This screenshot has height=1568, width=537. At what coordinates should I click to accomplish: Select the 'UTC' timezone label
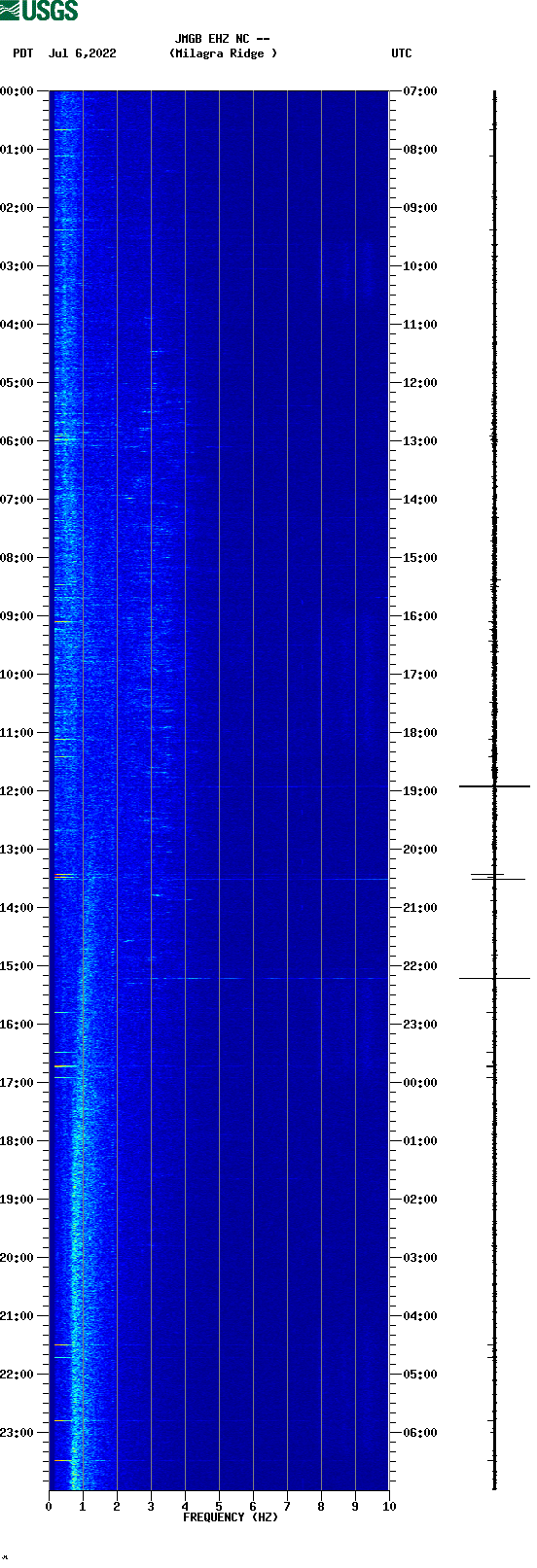point(402,53)
